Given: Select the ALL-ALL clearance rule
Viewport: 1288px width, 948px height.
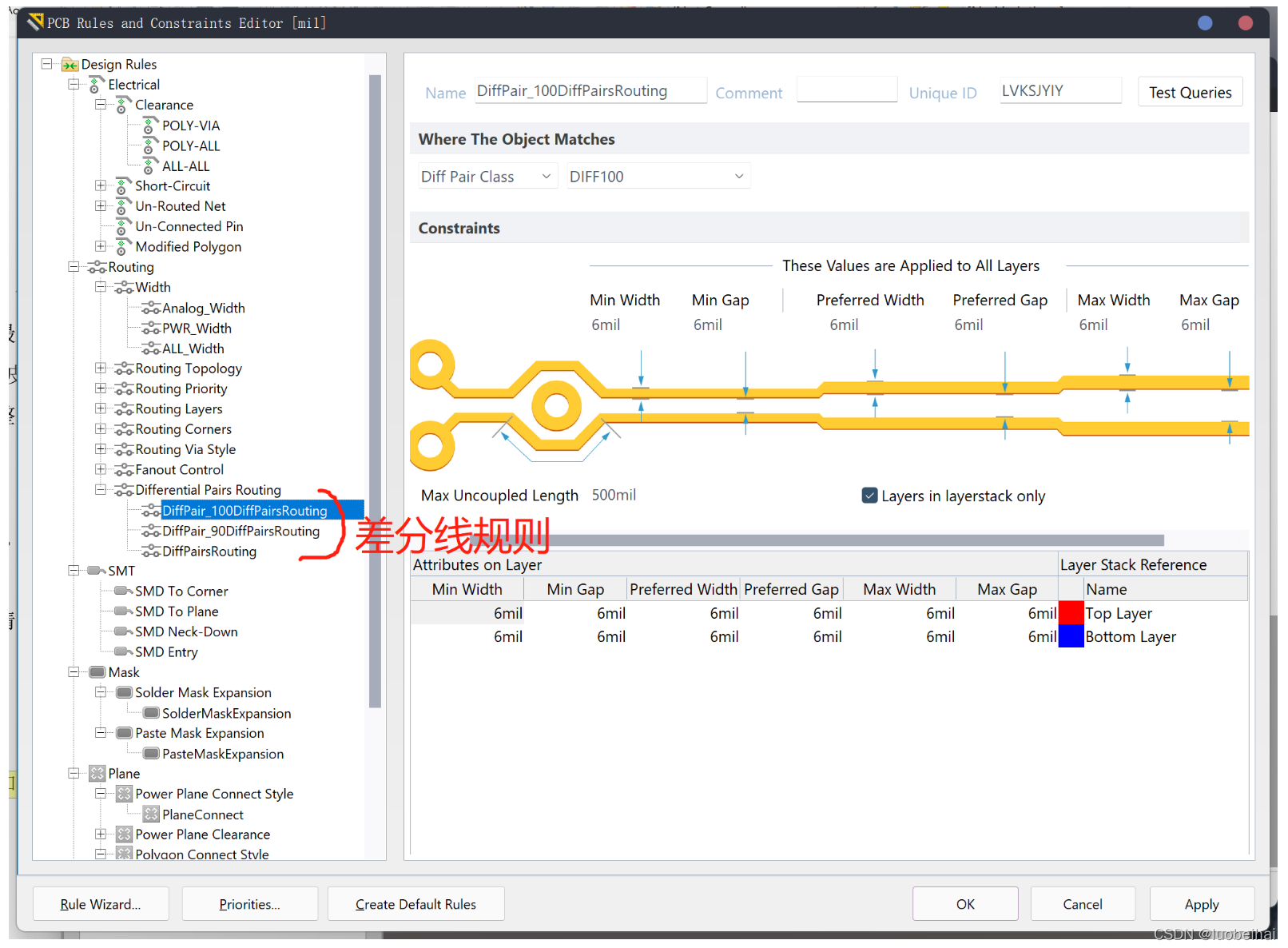Looking at the screenshot, I should (185, 166).
